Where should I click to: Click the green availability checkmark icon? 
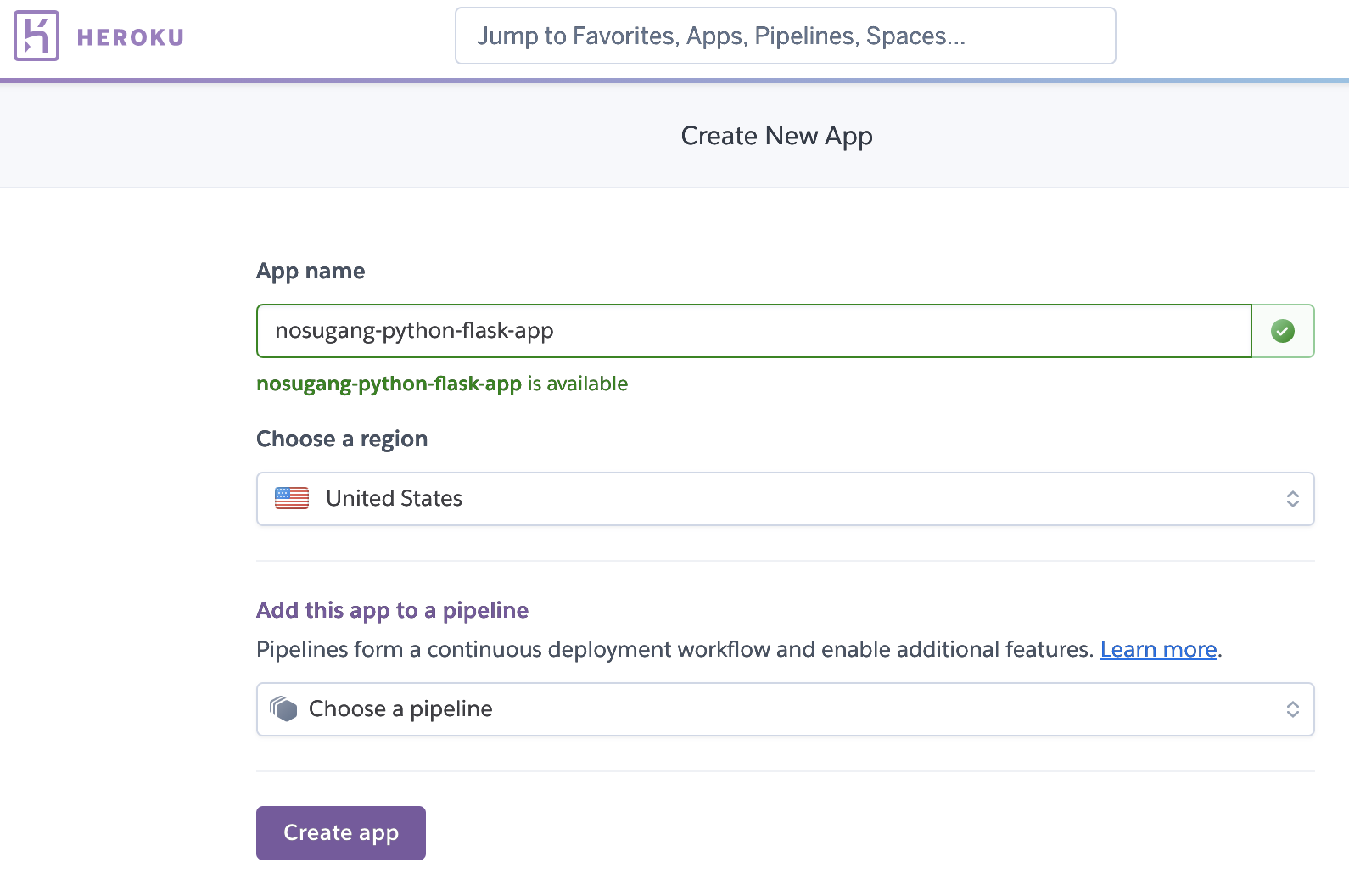click(x=1283, y=331)
